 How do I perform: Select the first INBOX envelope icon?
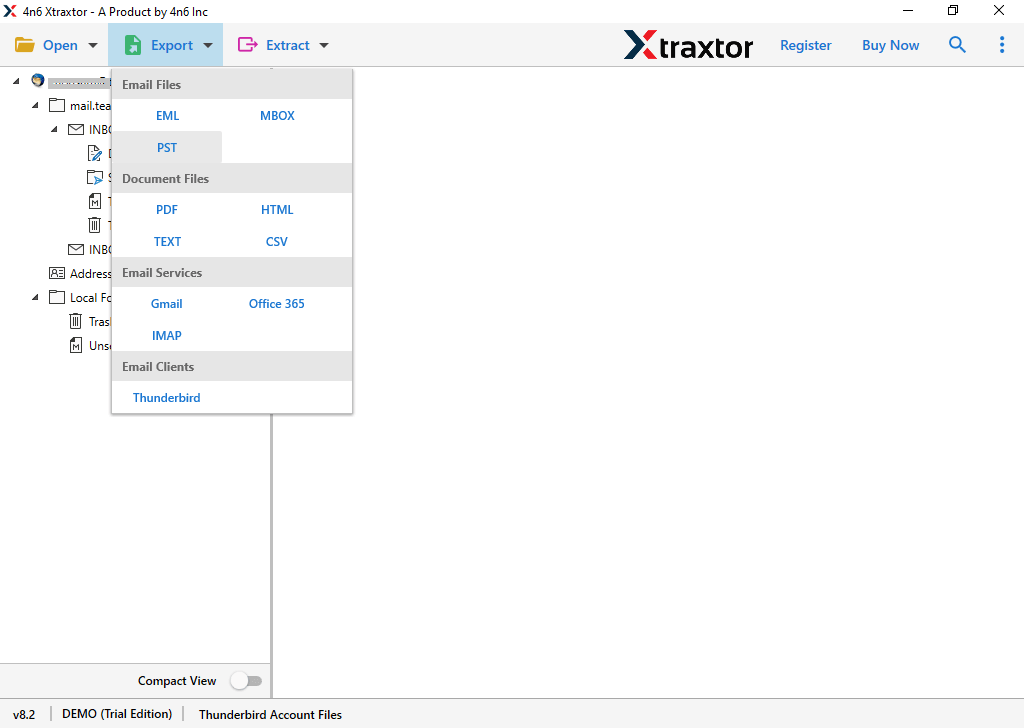(76, 129)
